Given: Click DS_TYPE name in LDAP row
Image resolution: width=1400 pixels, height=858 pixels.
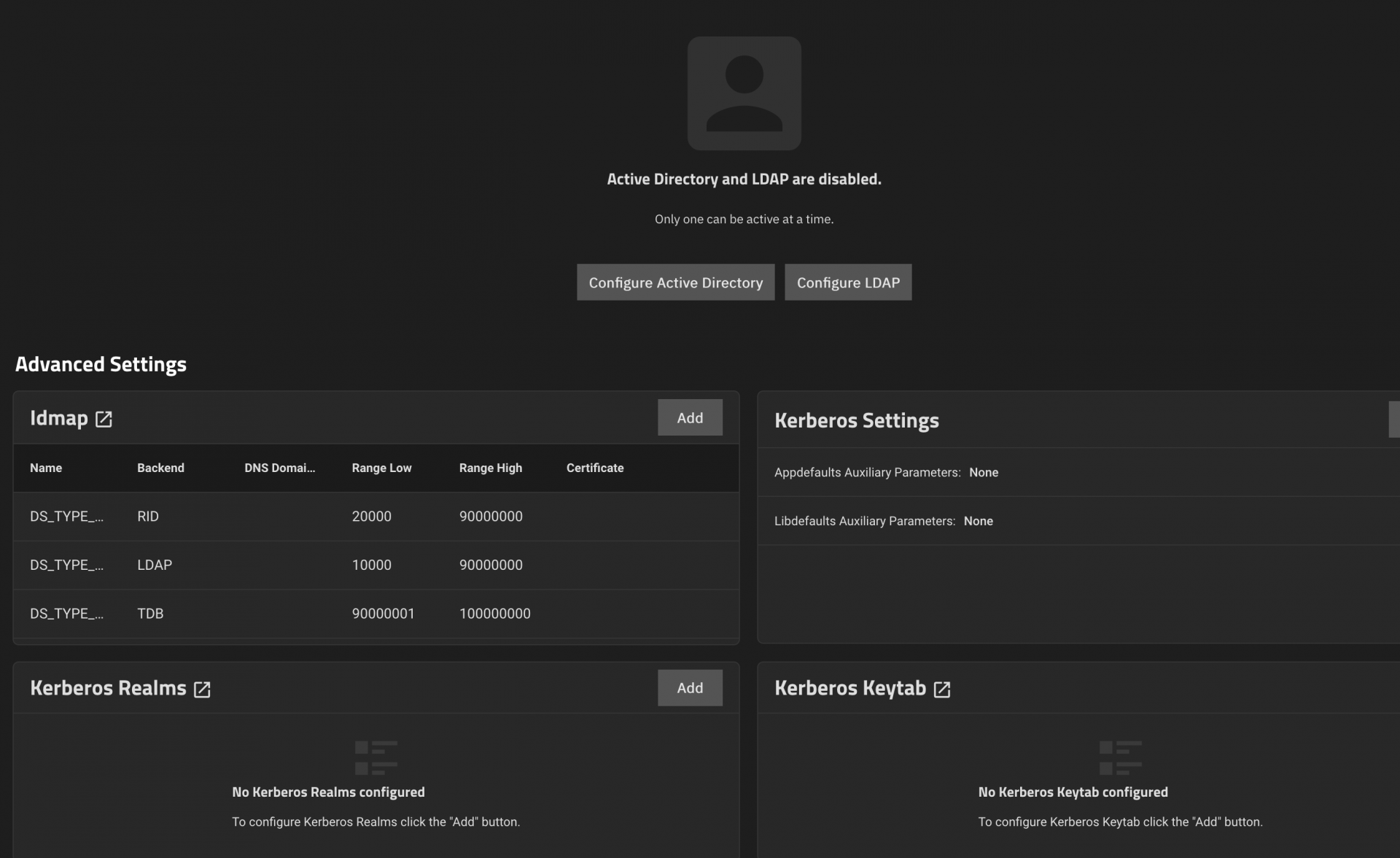Looking at the screenshot, I should coord(66,565).
